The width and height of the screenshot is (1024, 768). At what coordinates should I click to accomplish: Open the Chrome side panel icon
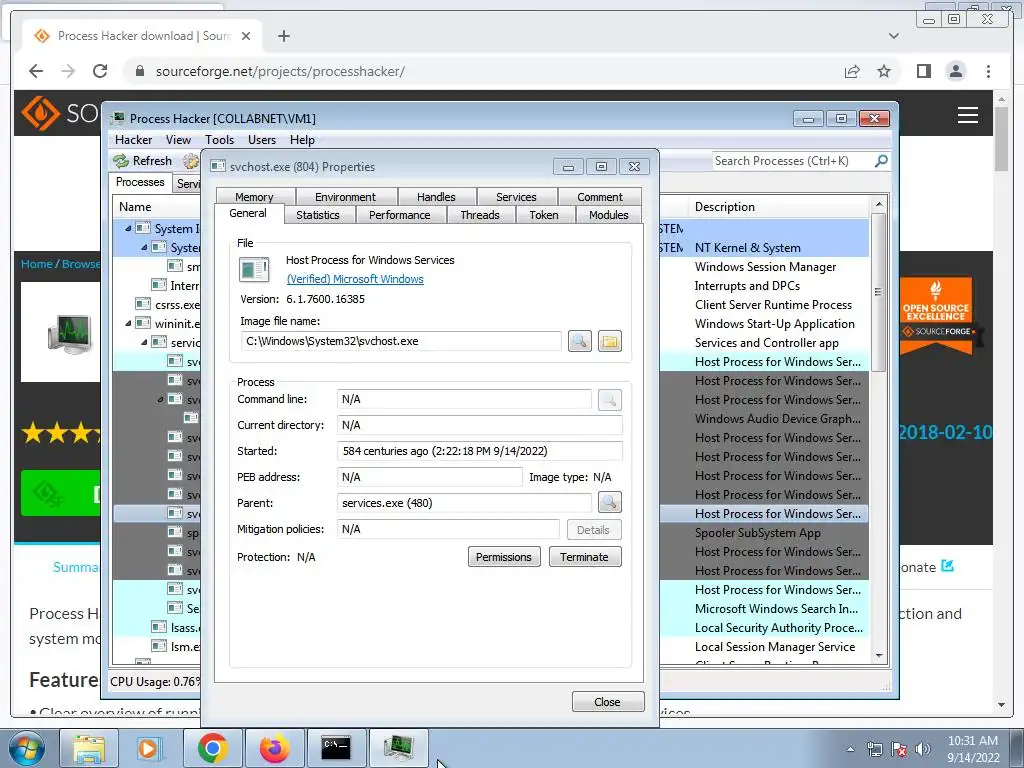coord(923,71)
